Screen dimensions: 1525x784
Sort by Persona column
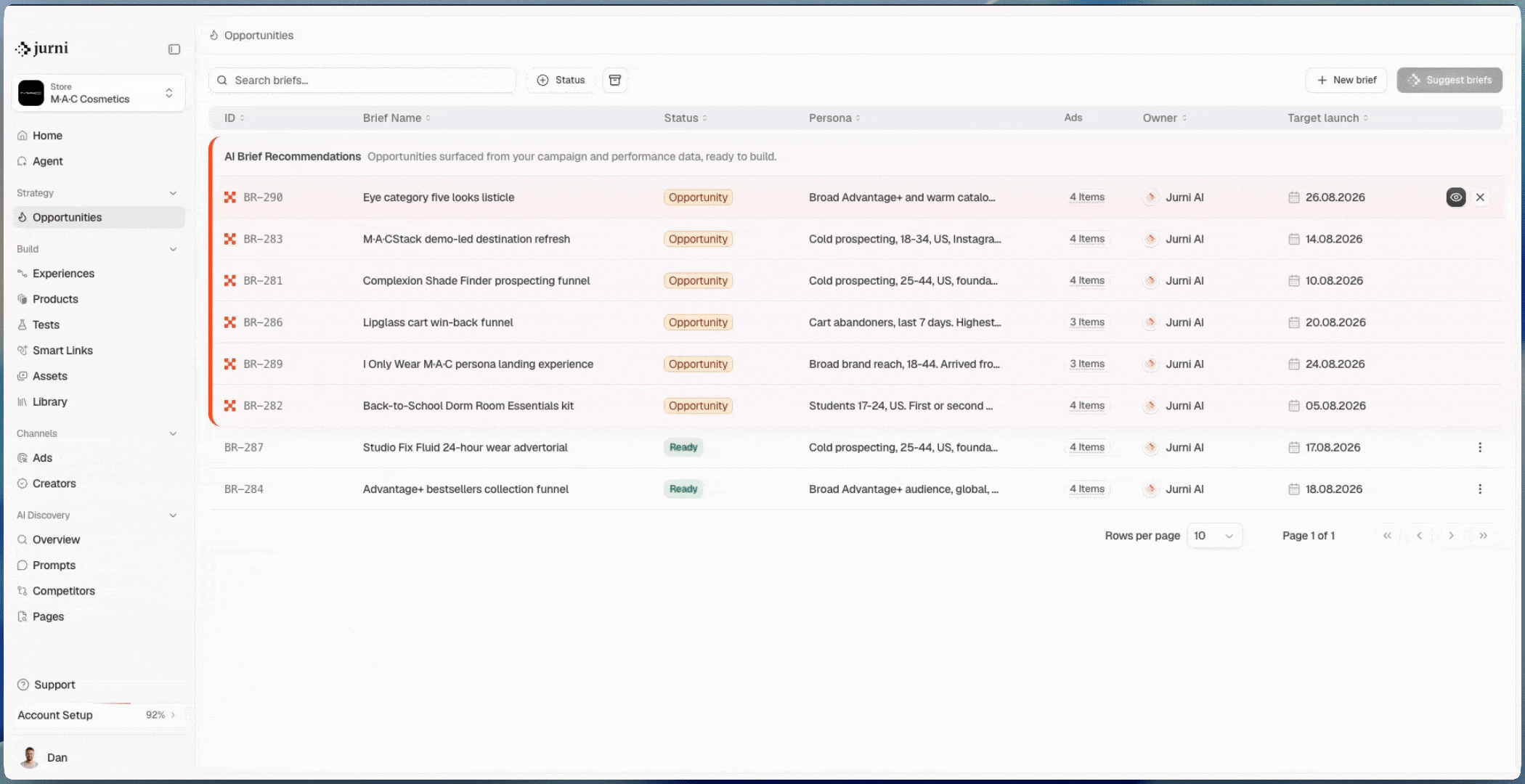[834, 118]
